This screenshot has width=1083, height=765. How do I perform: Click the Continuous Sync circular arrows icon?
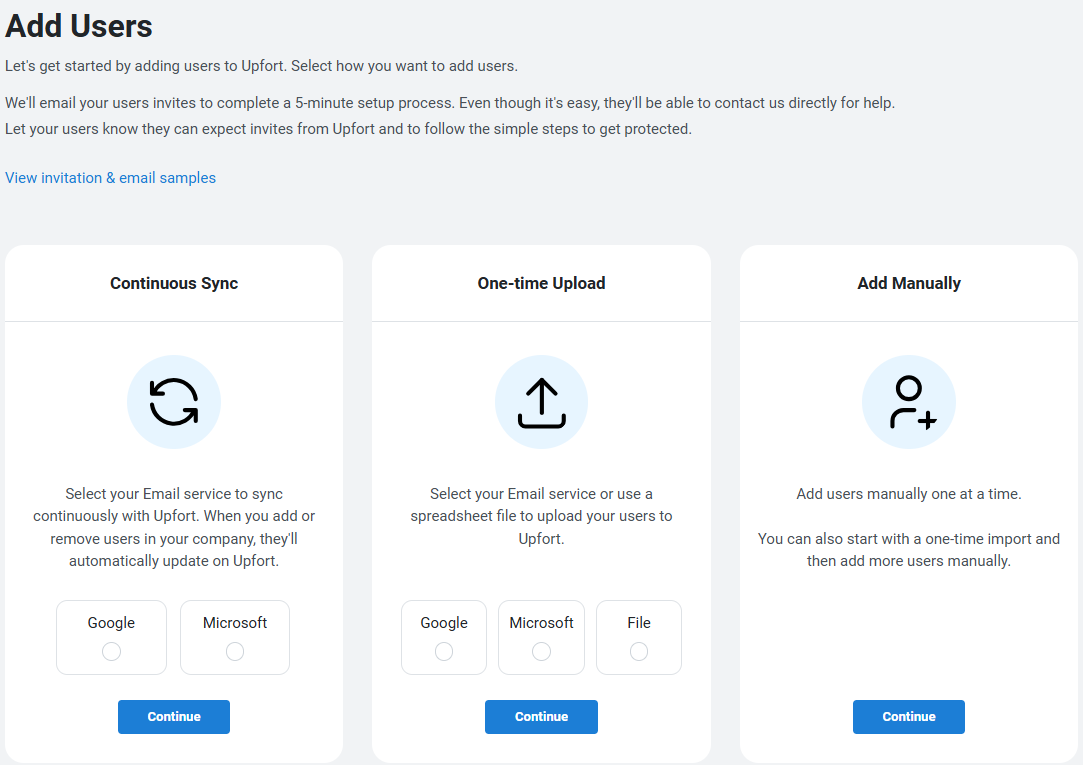[174, 402]
